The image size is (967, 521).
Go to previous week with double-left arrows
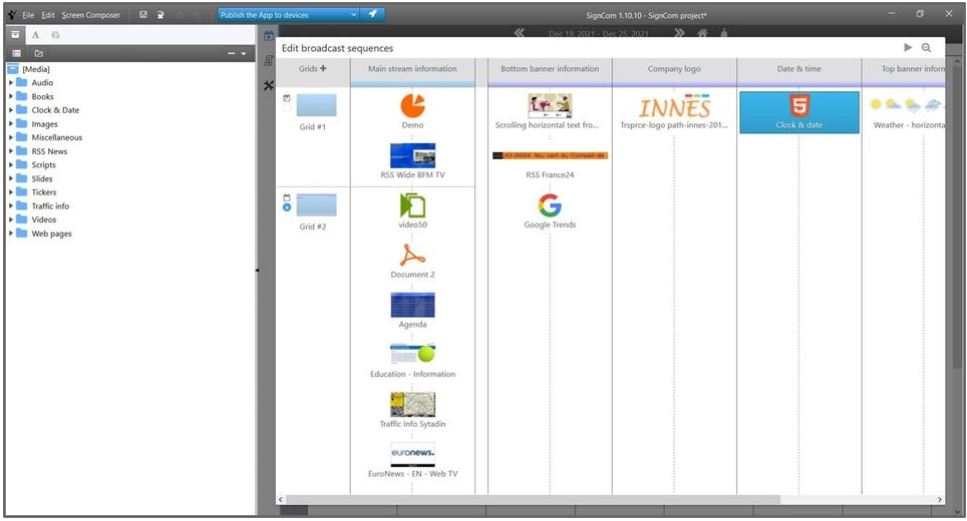519,33
